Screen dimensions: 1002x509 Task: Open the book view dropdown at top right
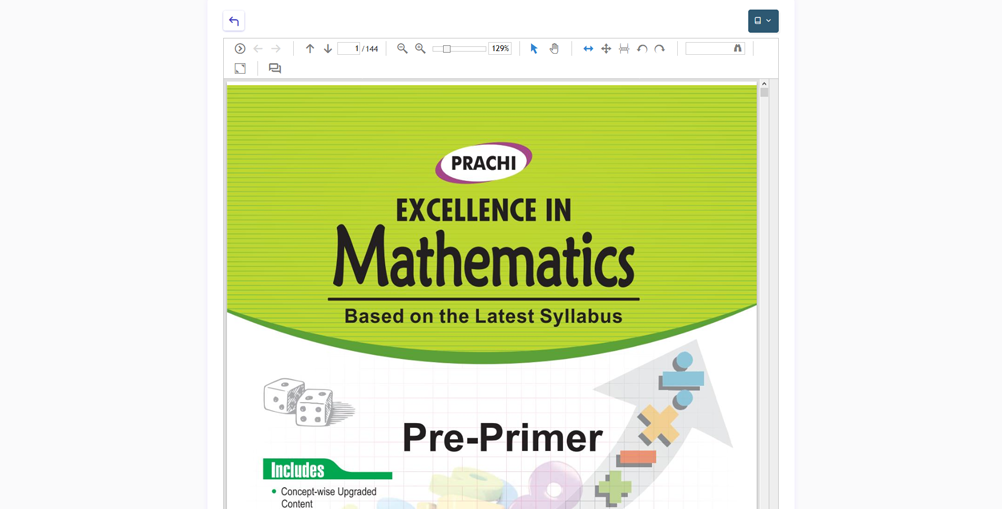[x=763, y=21]
